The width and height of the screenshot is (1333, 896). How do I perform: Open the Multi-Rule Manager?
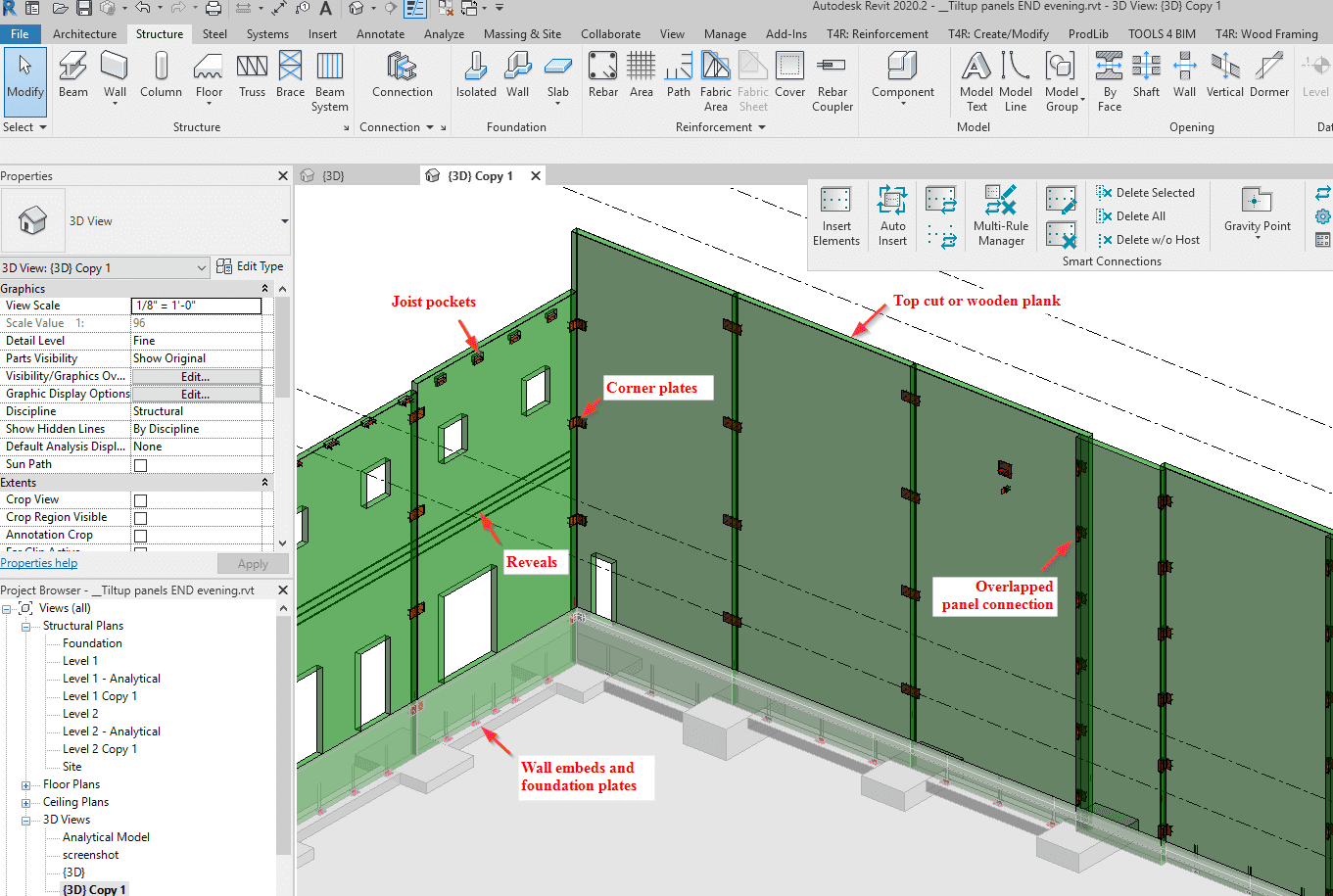pos(1001,216)
